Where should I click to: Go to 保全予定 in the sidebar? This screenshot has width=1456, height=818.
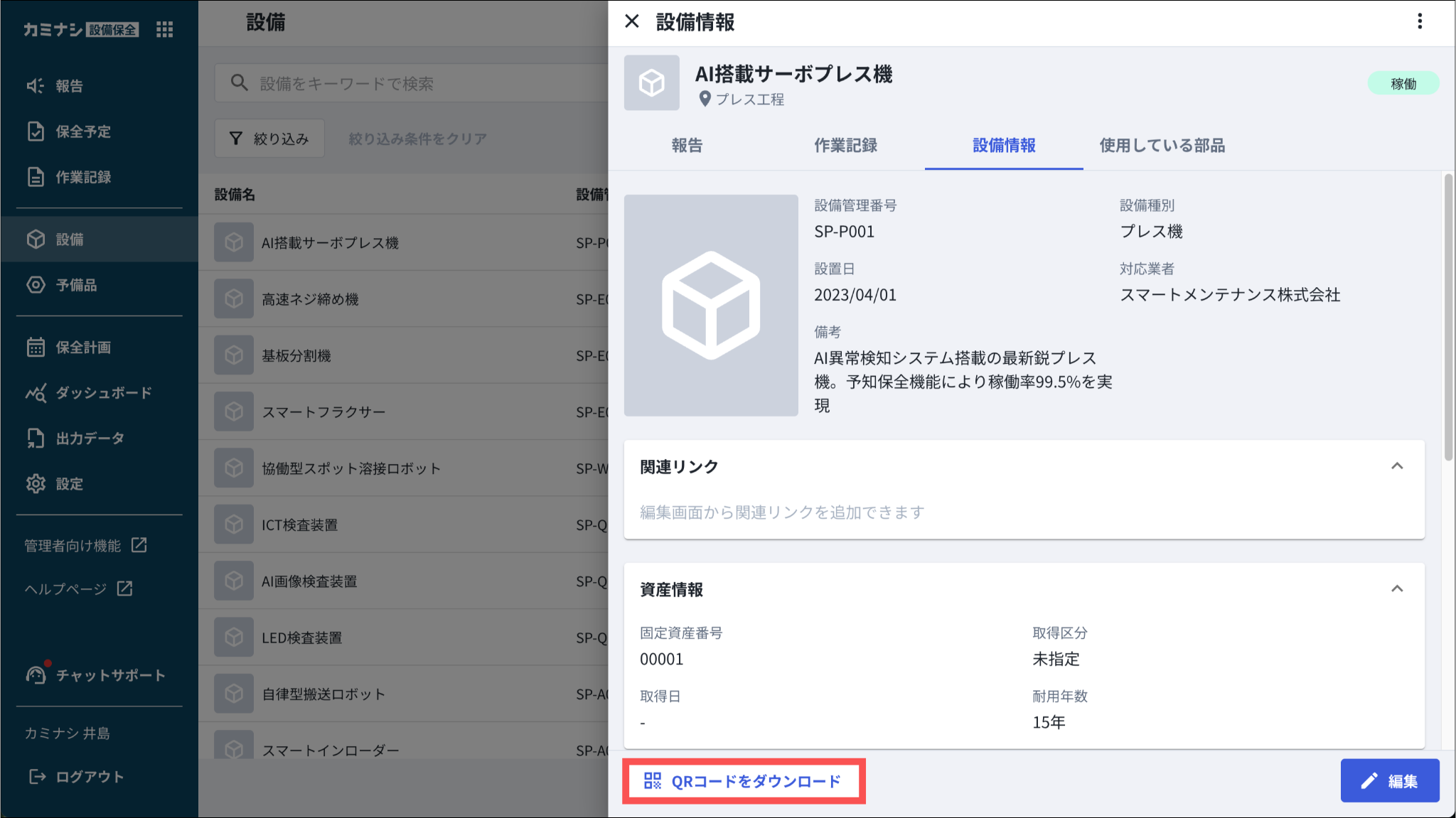pos(82,131)
